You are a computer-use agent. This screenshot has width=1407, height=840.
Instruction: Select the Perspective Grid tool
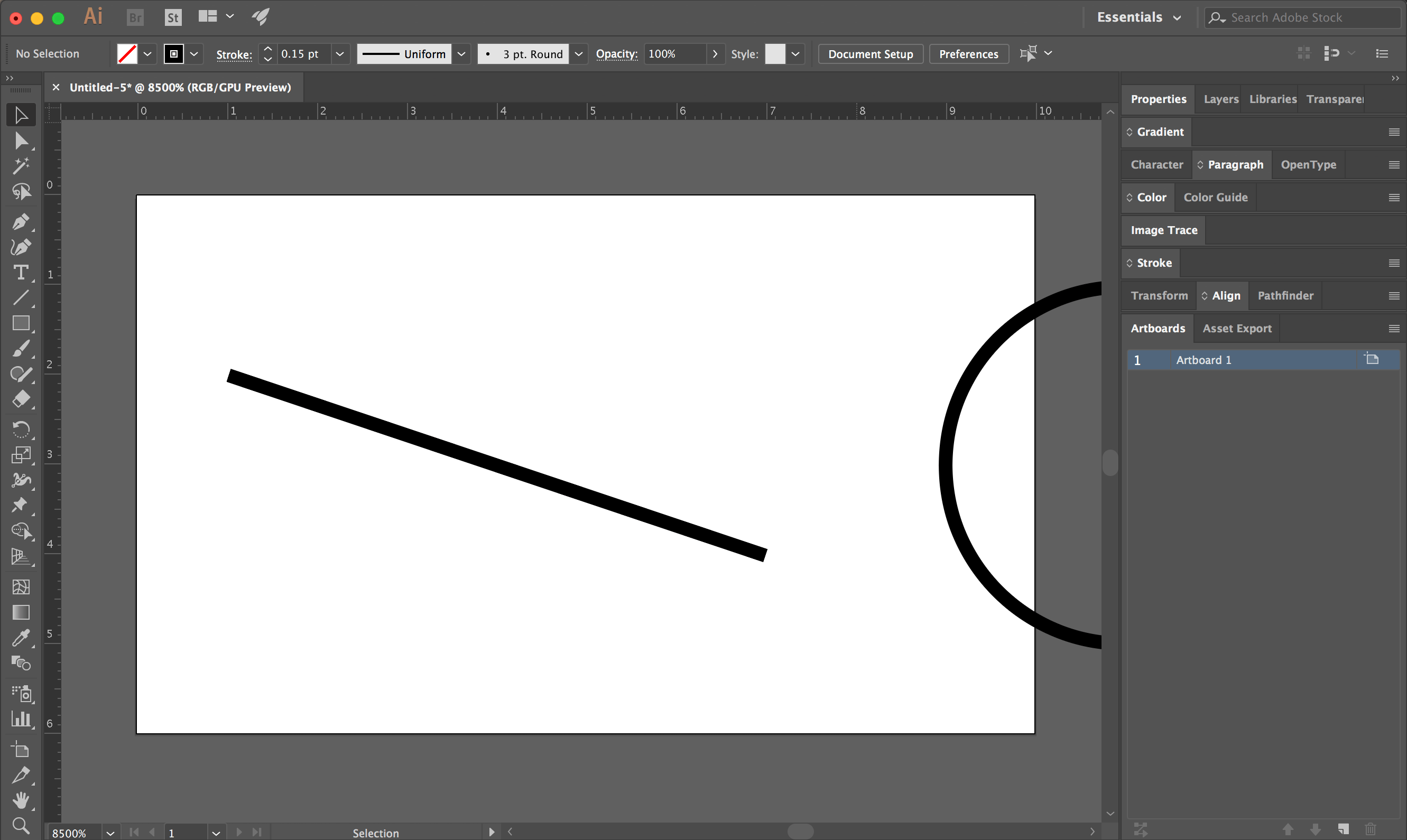[x=21, y=557]
